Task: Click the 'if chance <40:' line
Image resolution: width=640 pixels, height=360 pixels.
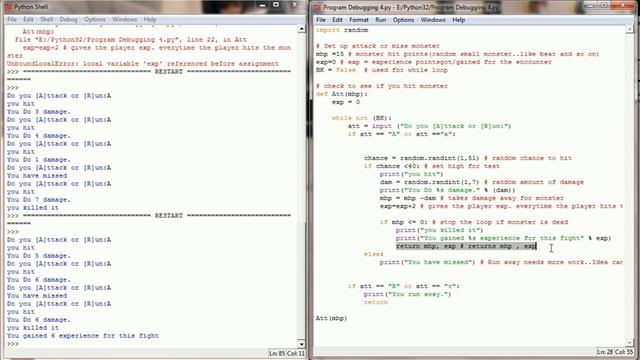Action: 432,166
